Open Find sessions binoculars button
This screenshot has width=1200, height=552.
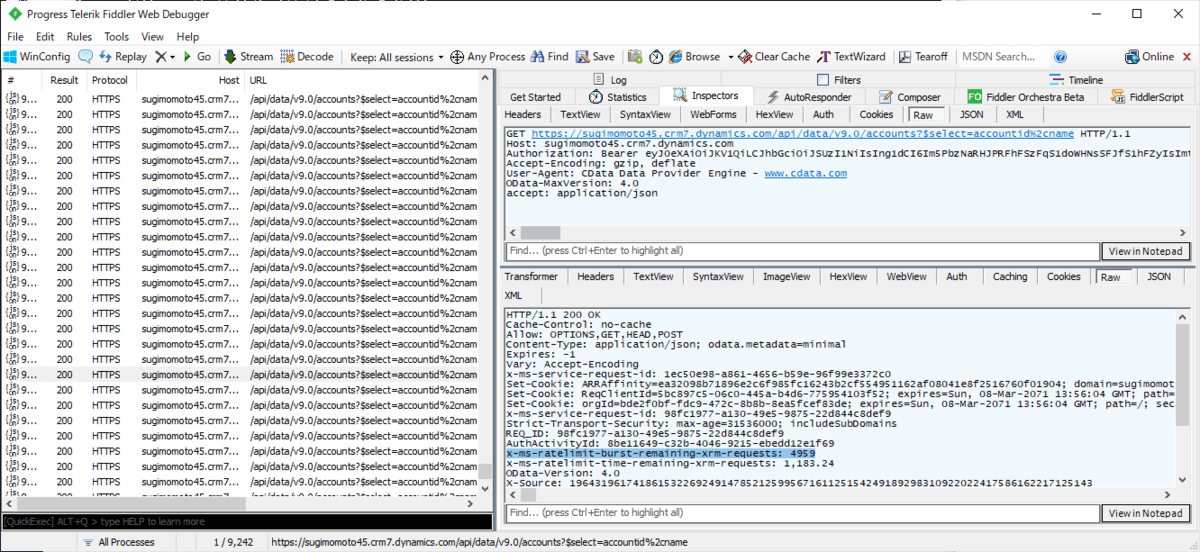tap(549, 57)
